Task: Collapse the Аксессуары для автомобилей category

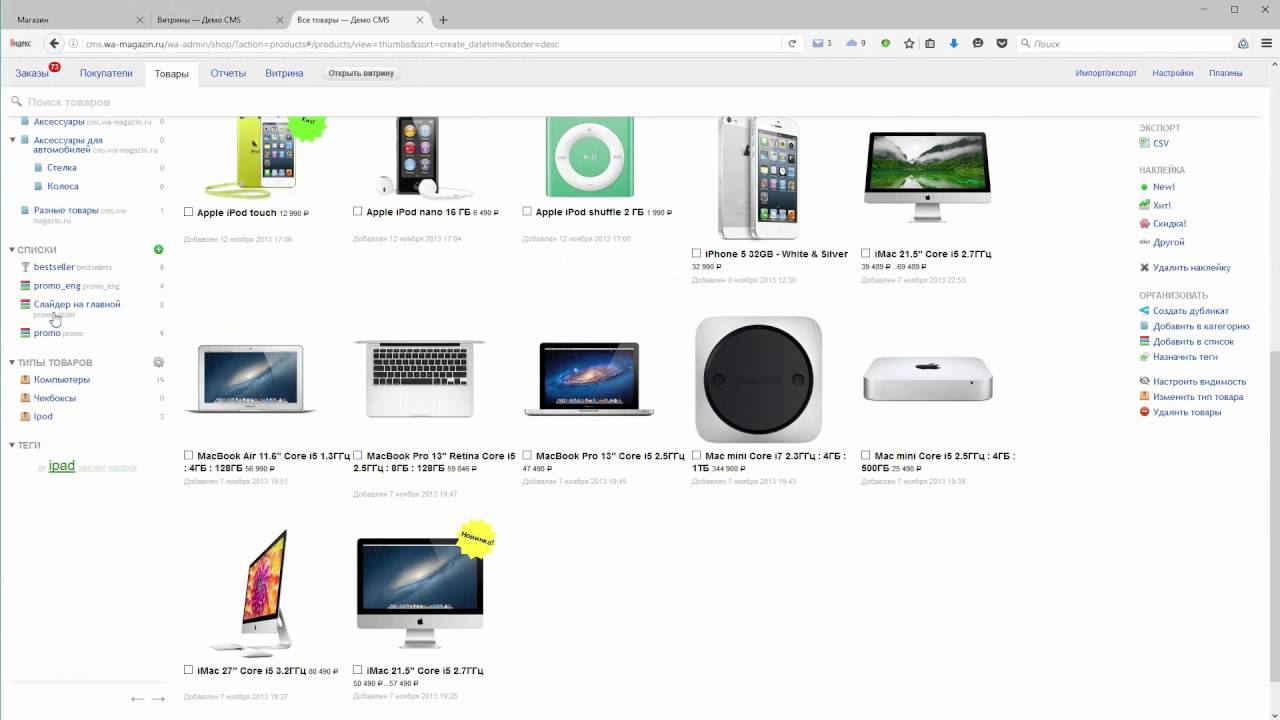Action: 12,139
